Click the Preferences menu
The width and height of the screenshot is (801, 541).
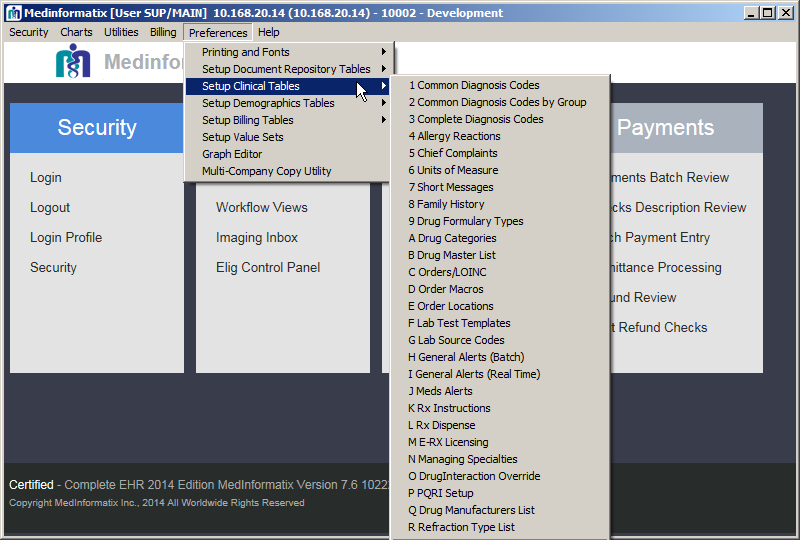218,33
